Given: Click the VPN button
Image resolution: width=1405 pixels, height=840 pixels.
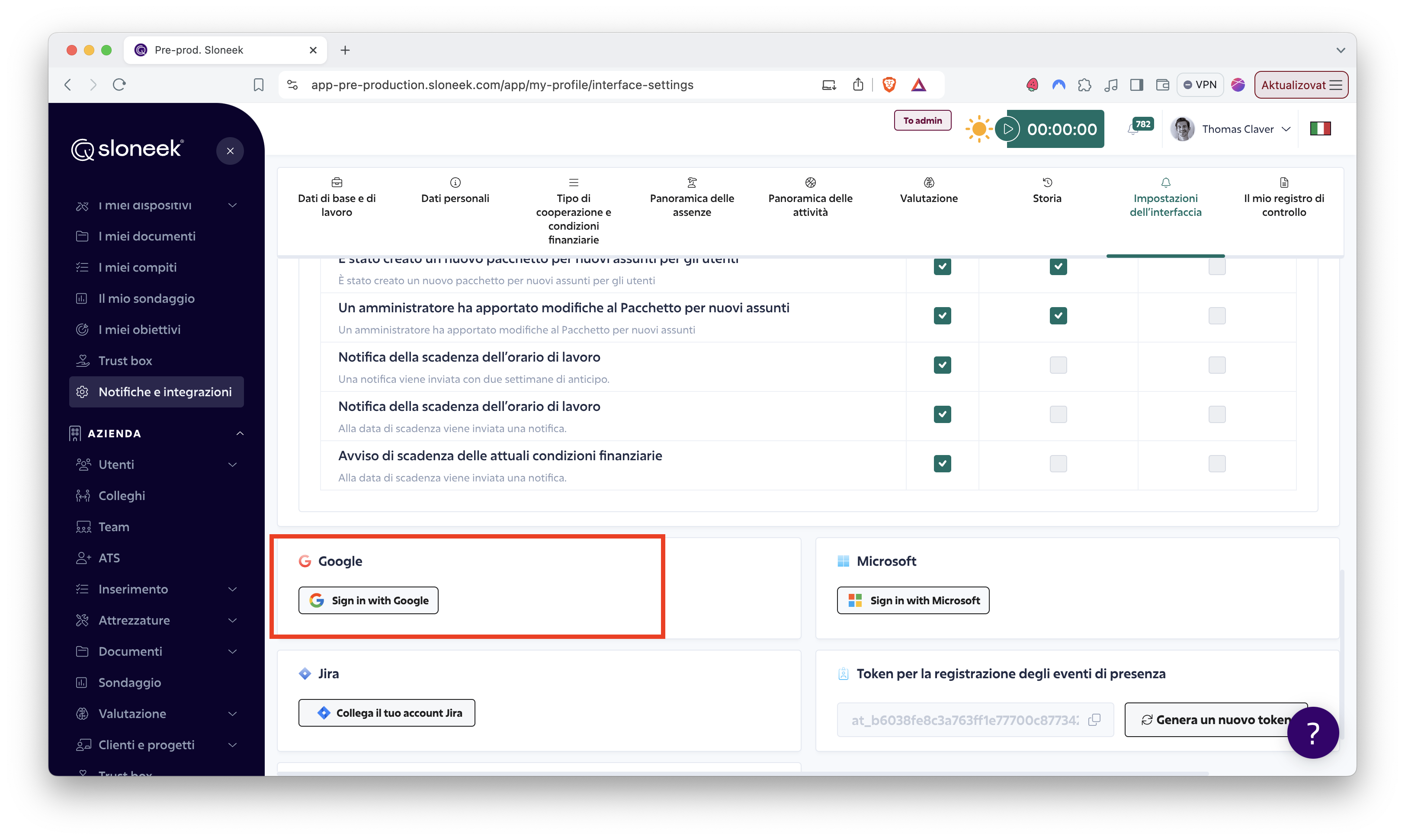Looking at the screenshot, I should click(1200, 85).
